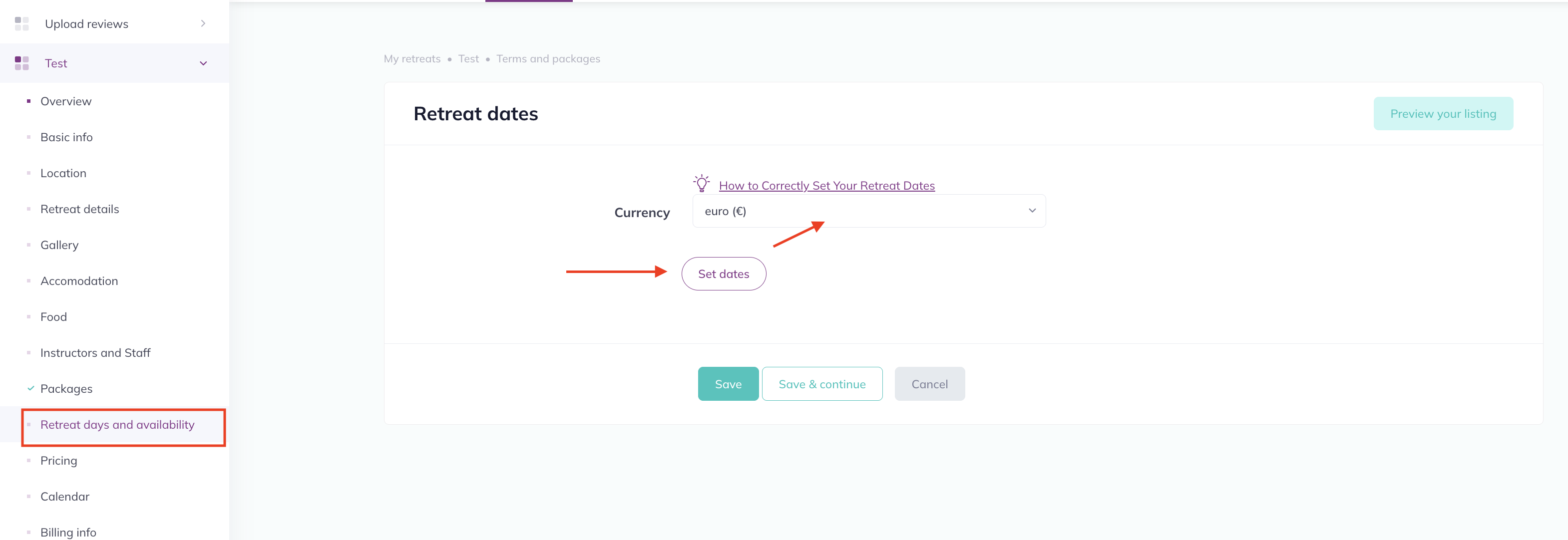Go to Overview section
The image size is (1568, 540).
click(x=66, y=101)
